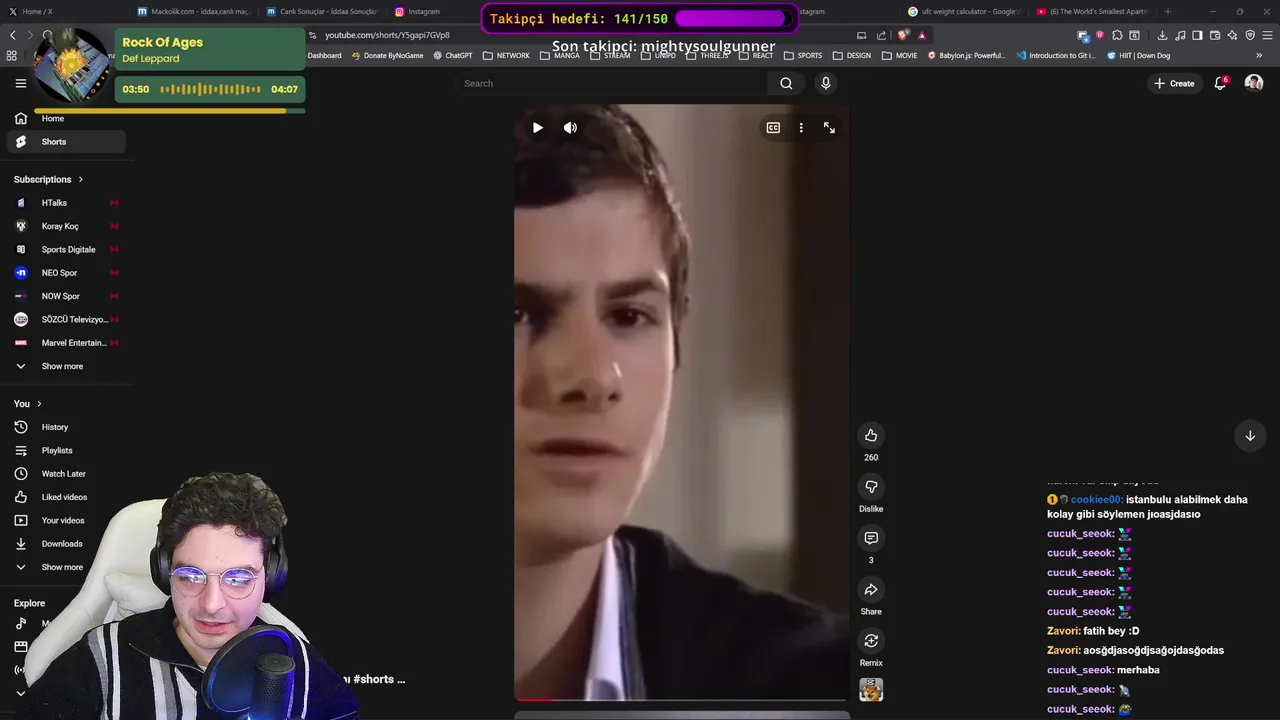Open the SPORTS bookmarks folder
The width and height of the screenshot is (1280, 720).
[803, 56]
